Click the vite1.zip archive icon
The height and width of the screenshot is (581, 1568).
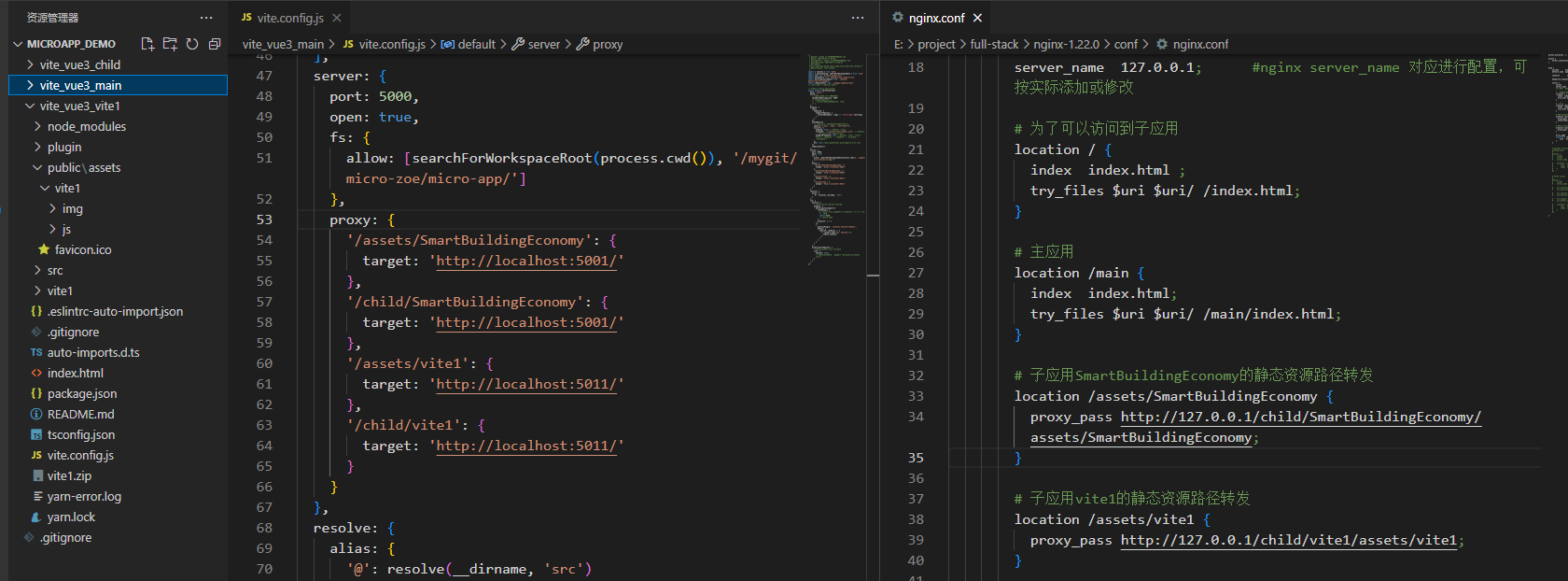tap(36, 475)
